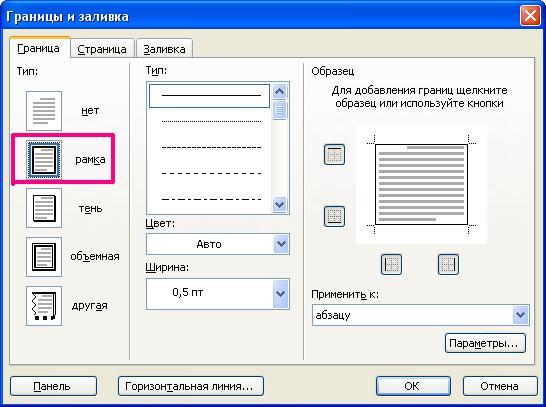The width and height of the screenshot is (546, 407).
Task: Click the 'объемная' label text
Action: point(95,257)
